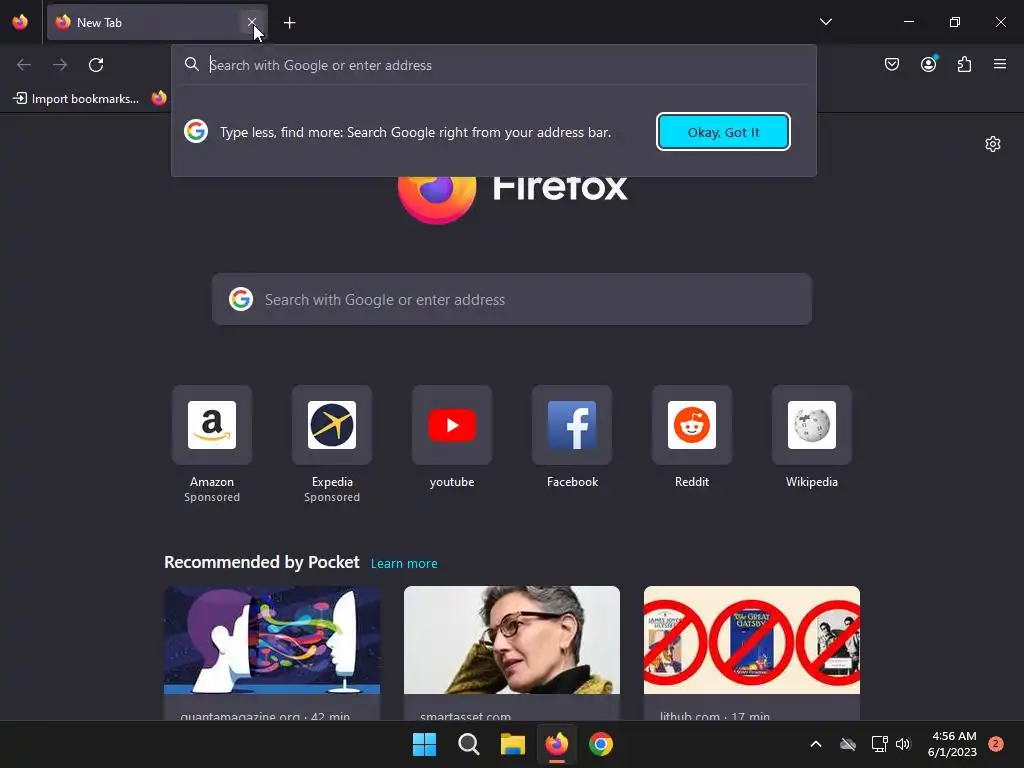
Task: Reload the current page
Action: pos(96,65)
